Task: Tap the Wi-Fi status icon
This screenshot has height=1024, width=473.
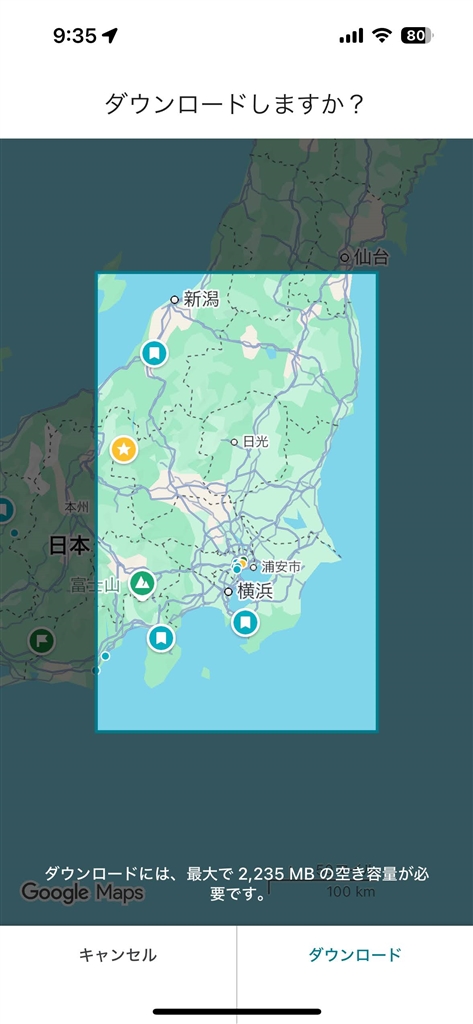Action: (382, 35)
